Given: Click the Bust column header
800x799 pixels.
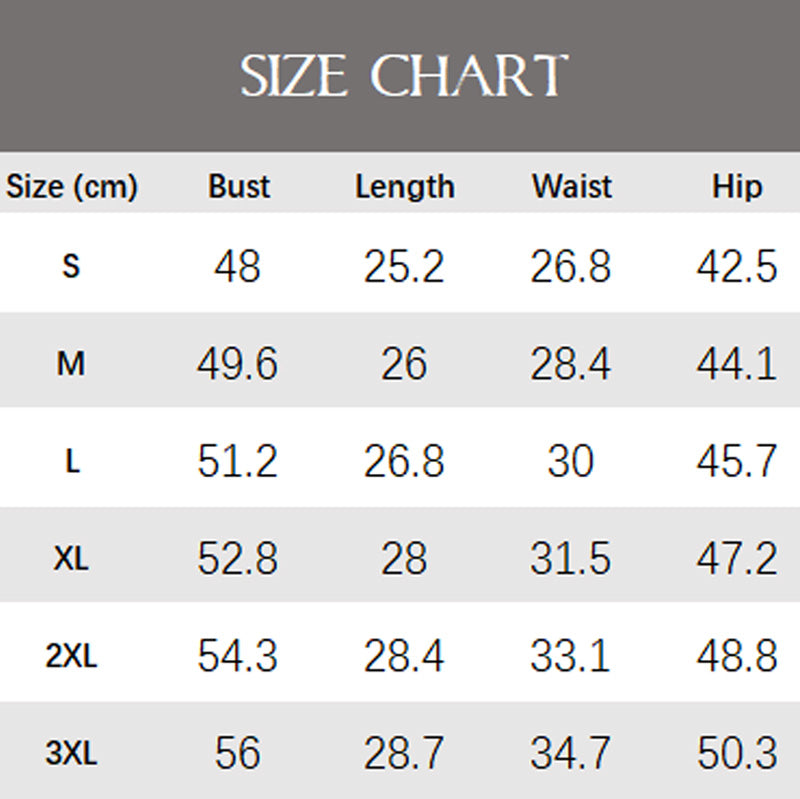Looking at the screenshot, I should [x=239, y=186].
